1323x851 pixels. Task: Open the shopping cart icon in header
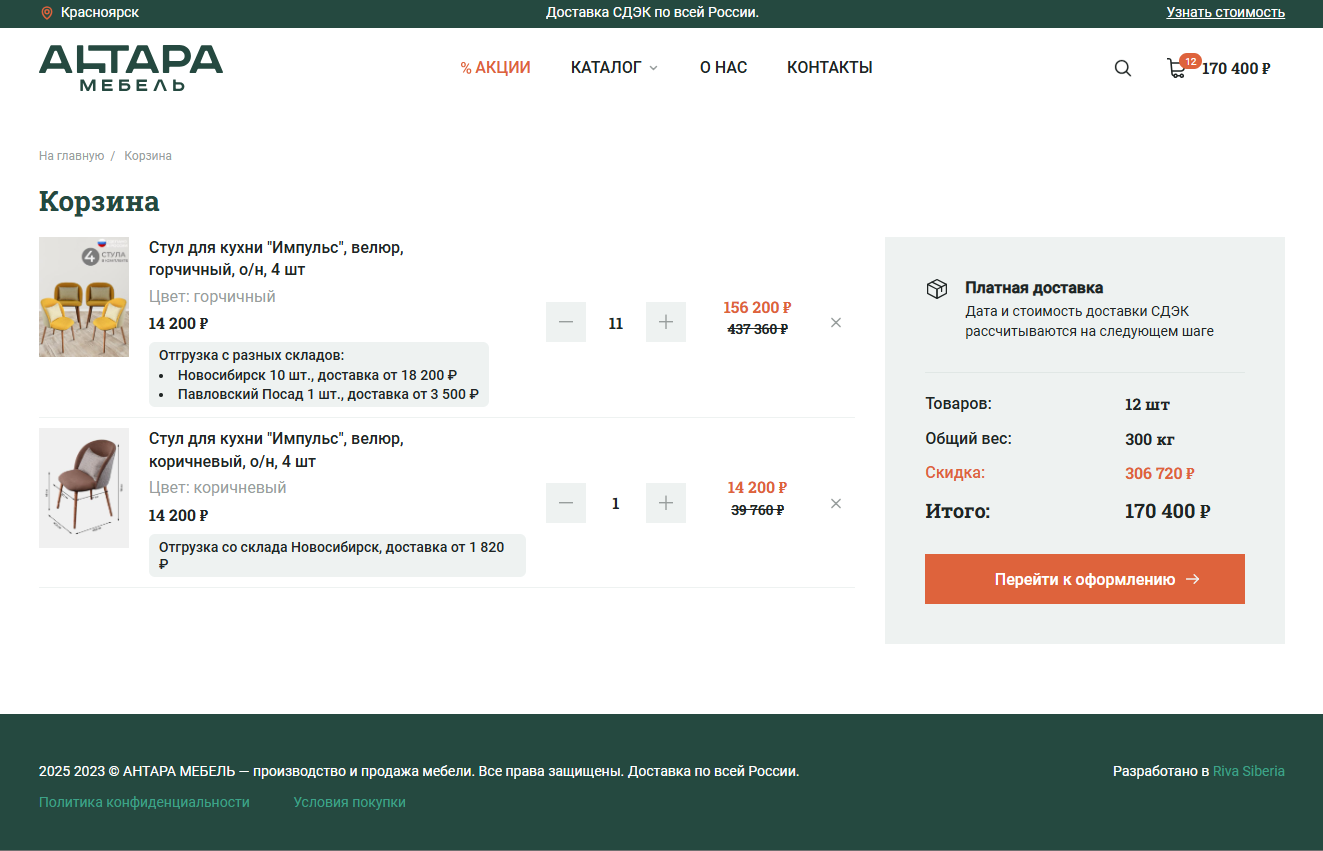(1177, 68)
